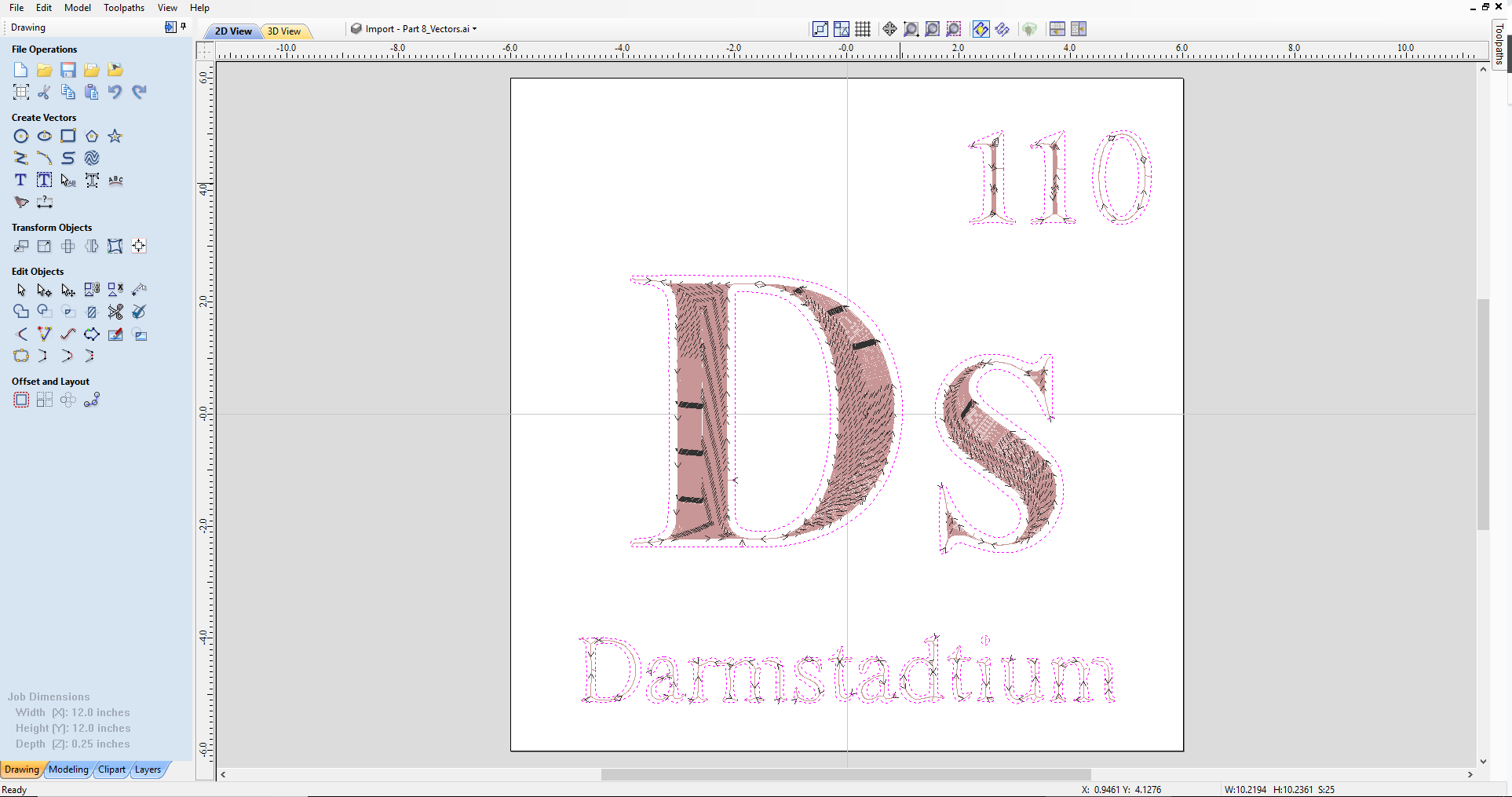Select the Draw Text tool
The height and width of the screenshot is (797, 1512).
click(x=21, y=180)
